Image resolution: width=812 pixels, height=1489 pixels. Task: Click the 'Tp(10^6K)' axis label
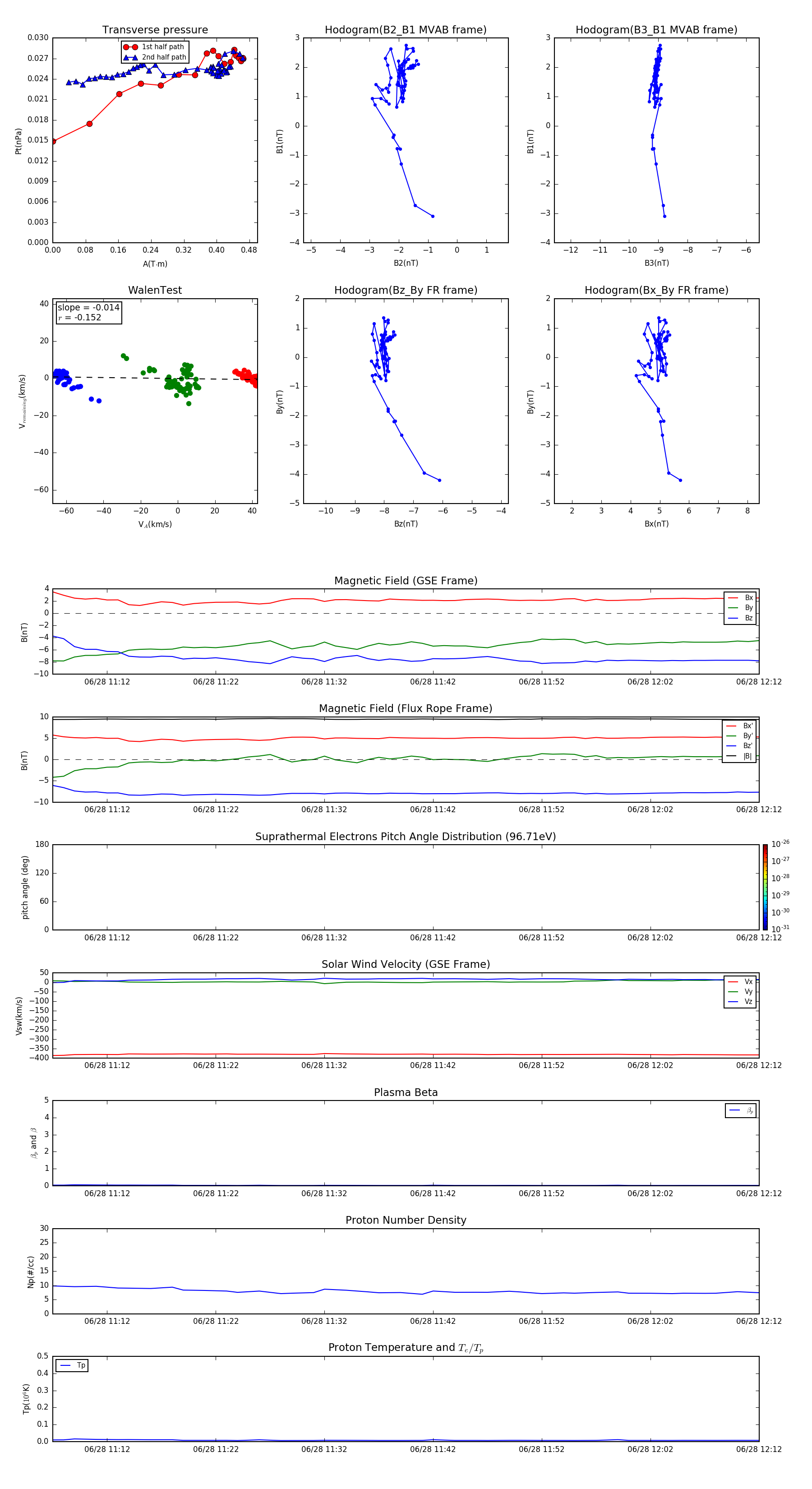click(x=26, y=1399)
